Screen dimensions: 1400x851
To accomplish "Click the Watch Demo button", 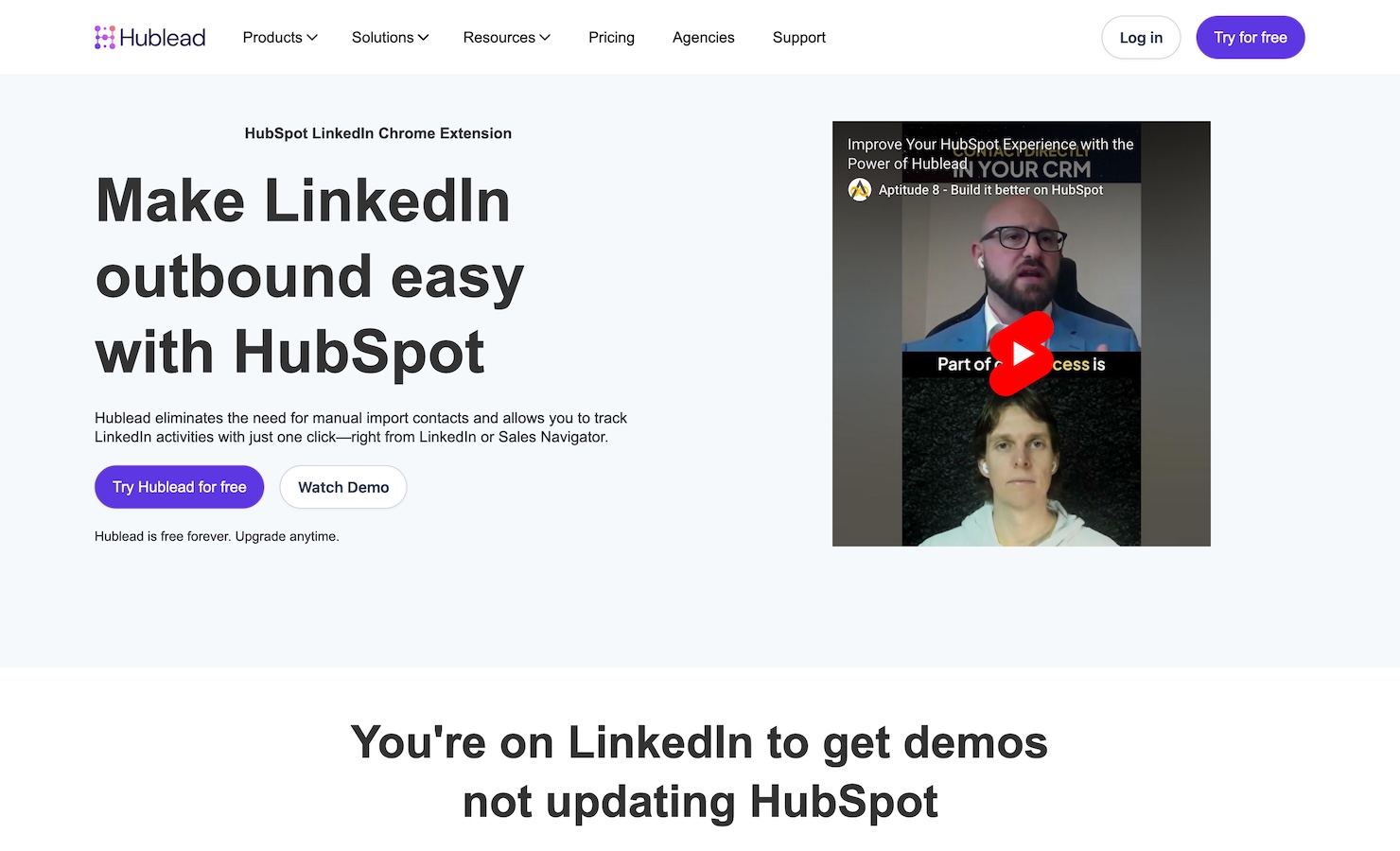I will click(343, 487).
